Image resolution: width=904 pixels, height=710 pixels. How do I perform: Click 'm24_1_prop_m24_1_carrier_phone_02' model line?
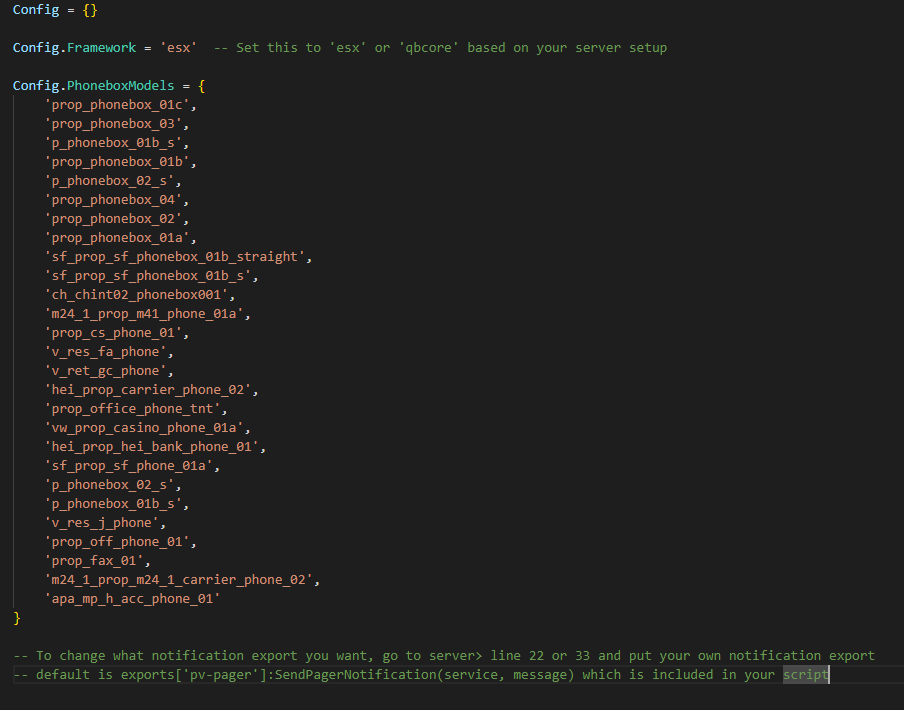click(179, 580)
